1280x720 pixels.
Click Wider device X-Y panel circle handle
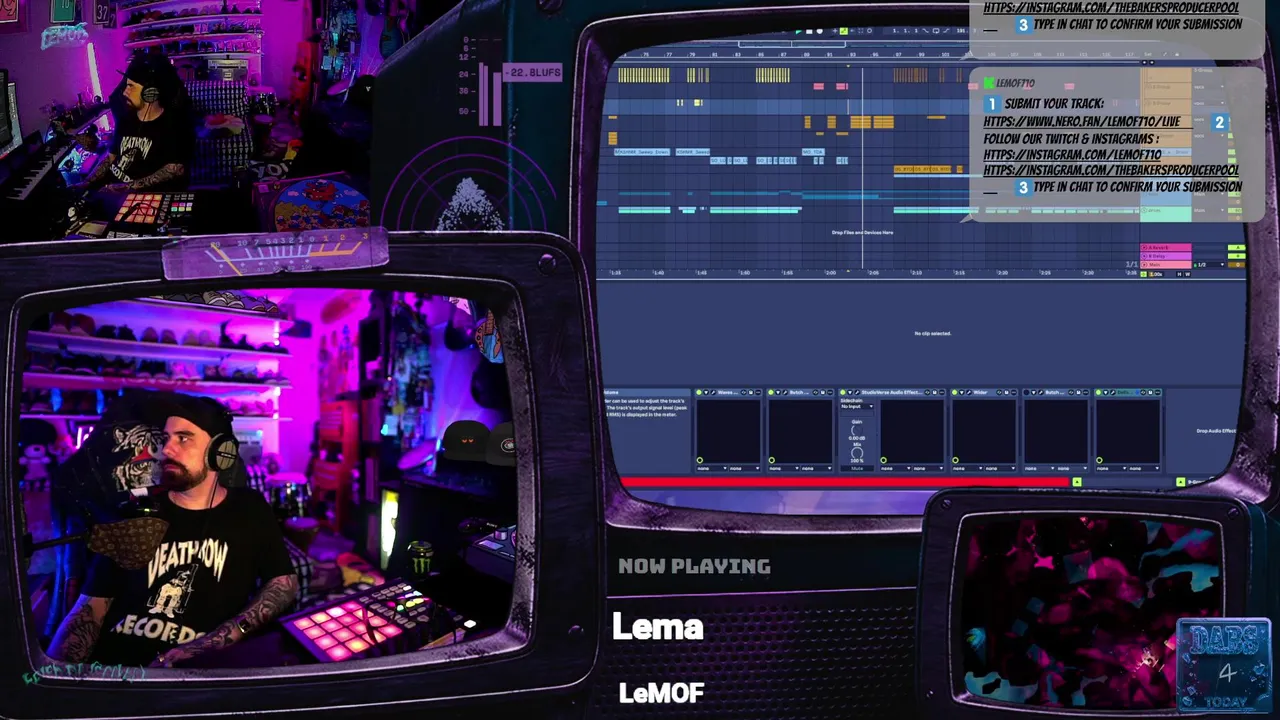955,460
